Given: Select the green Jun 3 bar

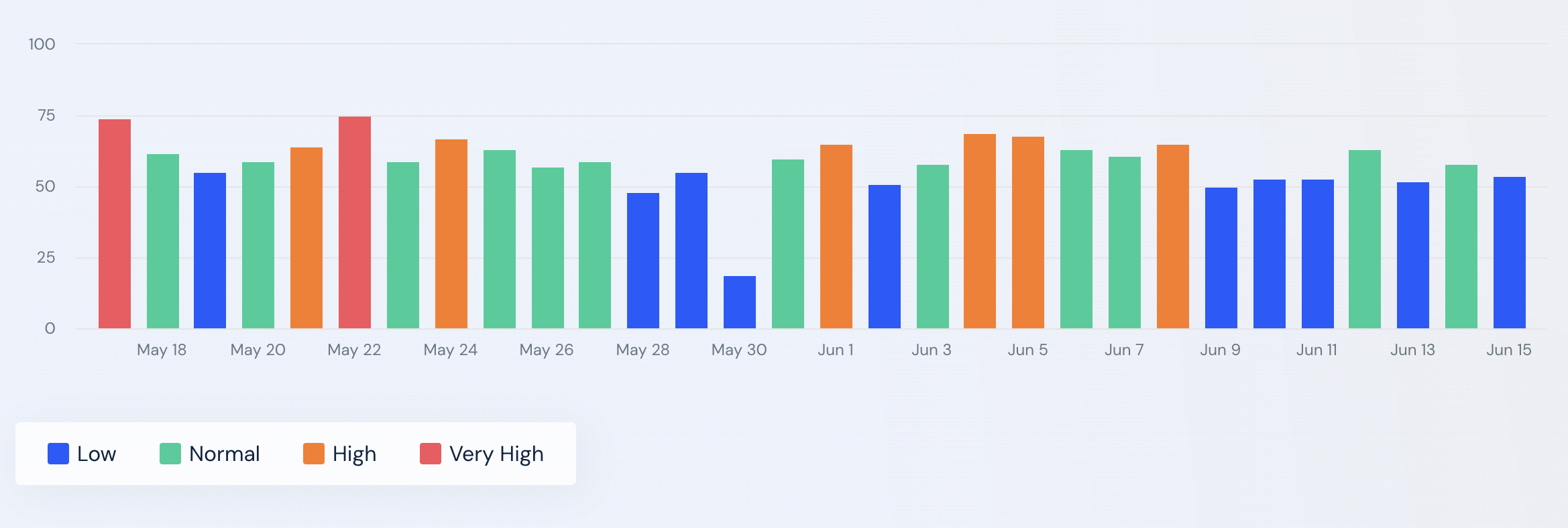Looking at the screenshot, I should (933, 247).
